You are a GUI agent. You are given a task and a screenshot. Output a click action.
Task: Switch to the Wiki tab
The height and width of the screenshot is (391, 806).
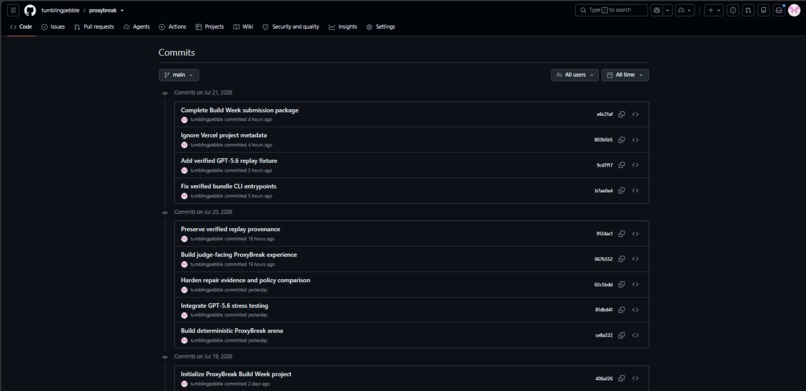click(243, 27)
